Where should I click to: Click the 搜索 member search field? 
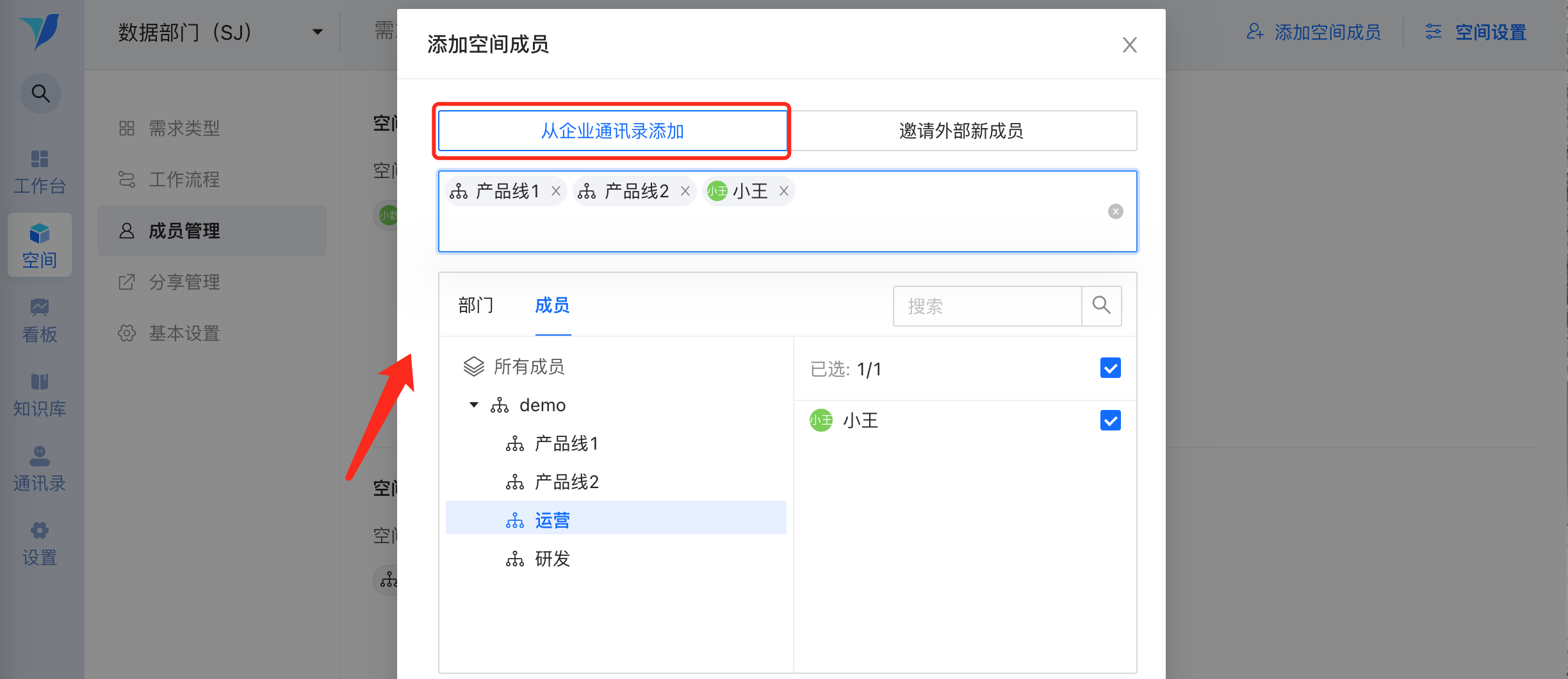[987, 306]
